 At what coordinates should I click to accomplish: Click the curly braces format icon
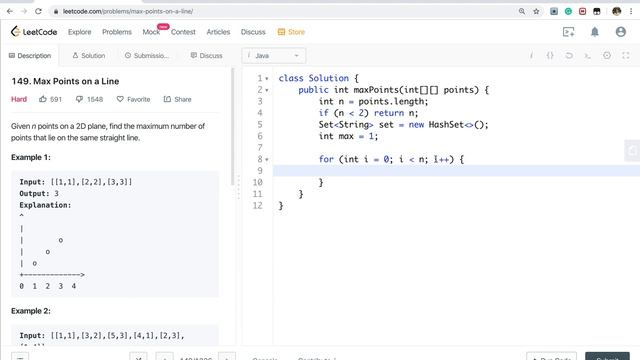tap(550, 56)
